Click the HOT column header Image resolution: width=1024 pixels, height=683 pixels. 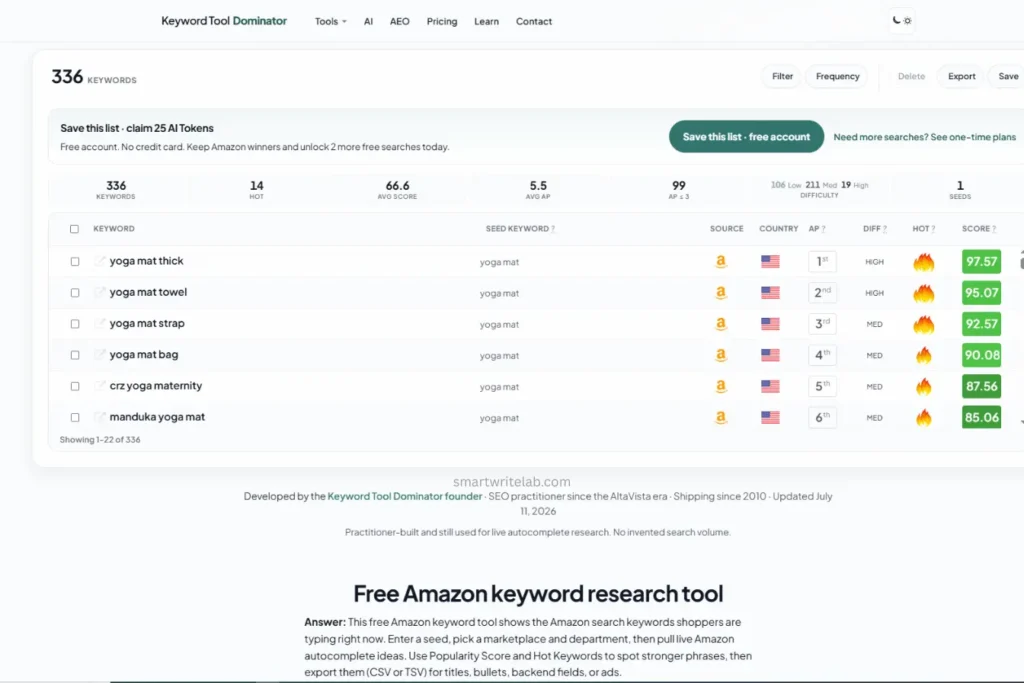[x=923, y=229]
